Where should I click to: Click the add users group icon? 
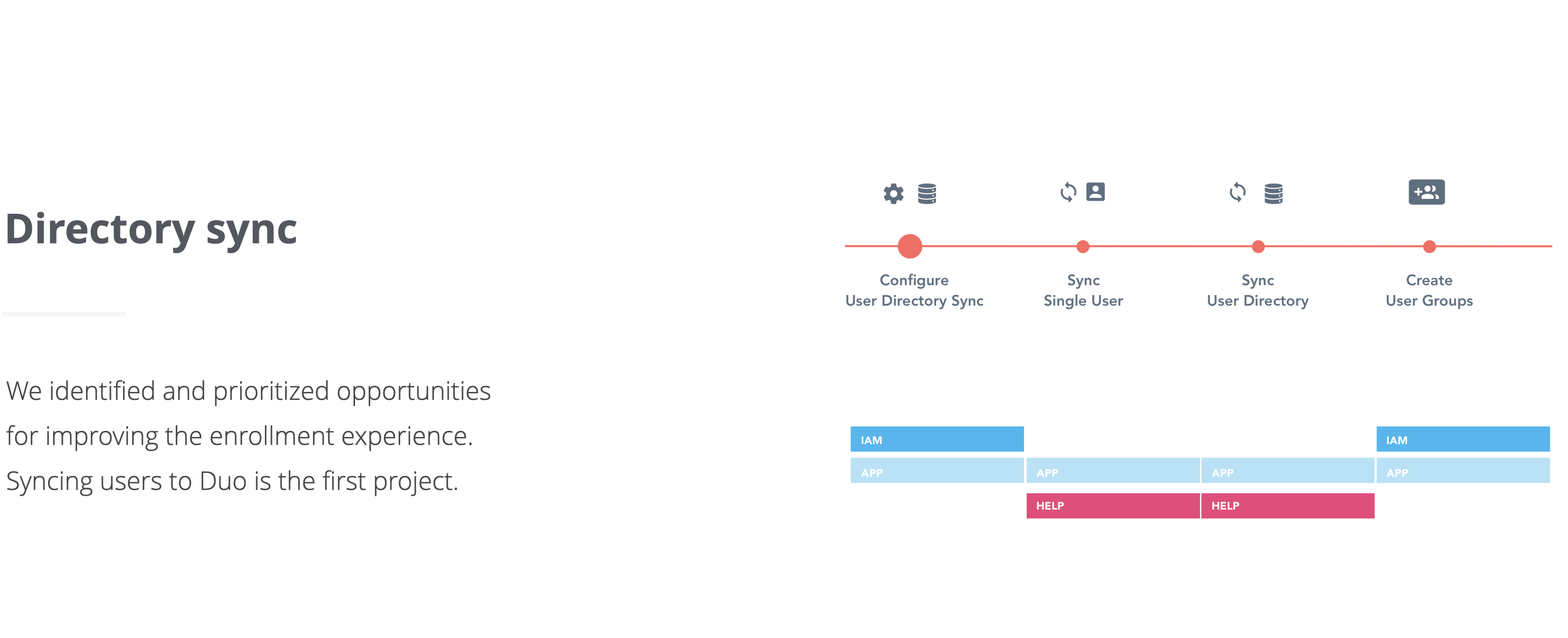point(1426,192)
